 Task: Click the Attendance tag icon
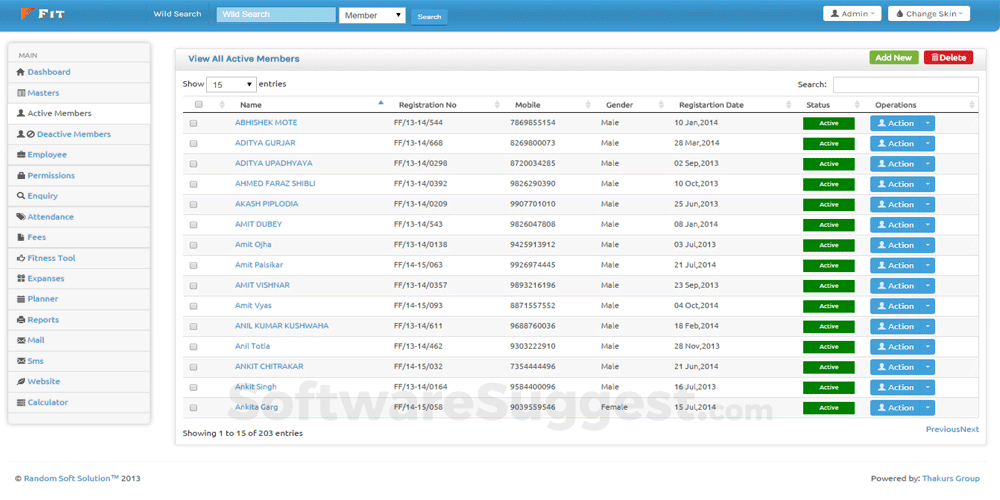point(20,217)
